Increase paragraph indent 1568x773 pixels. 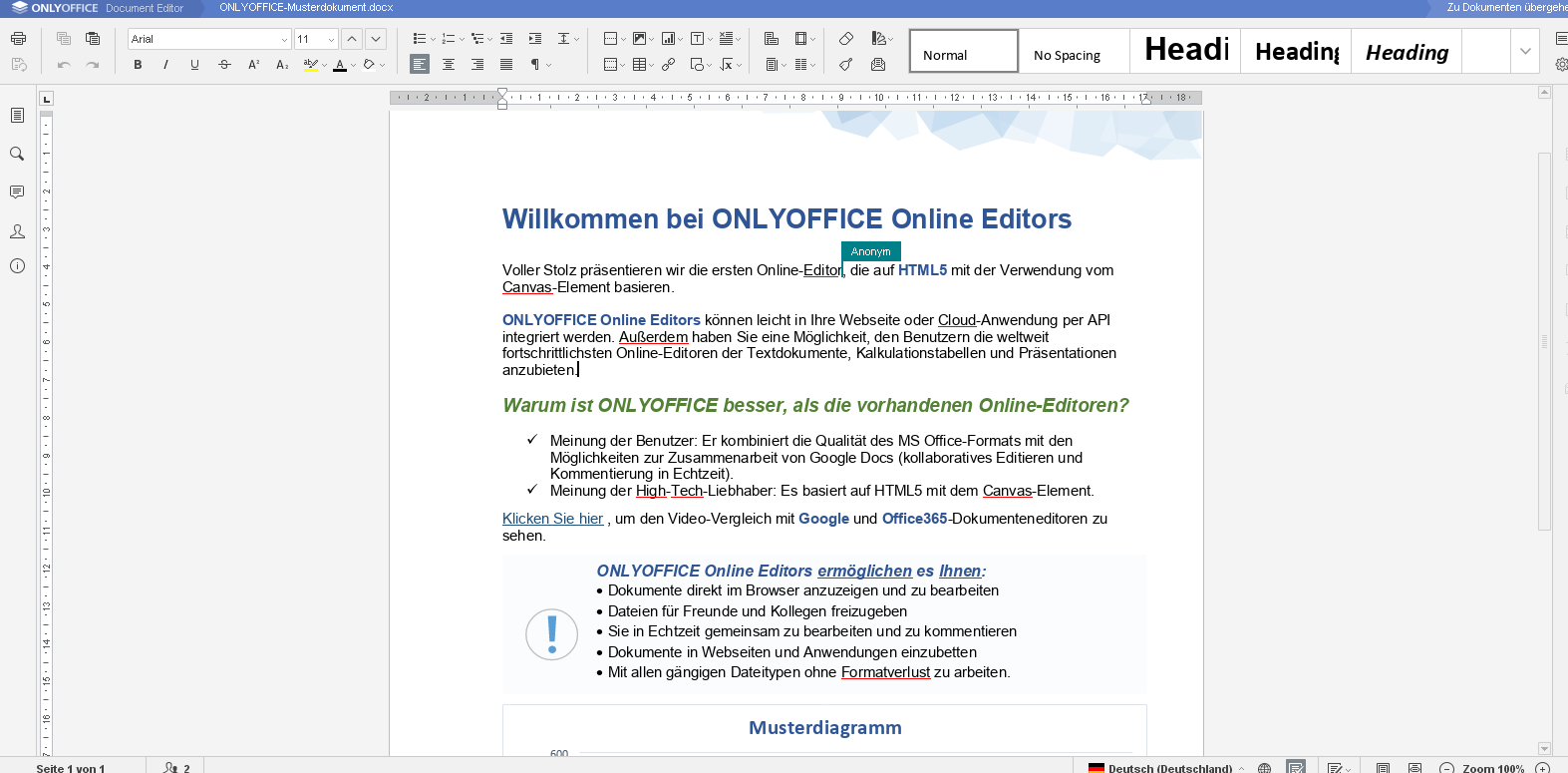(x=535, y=39)
